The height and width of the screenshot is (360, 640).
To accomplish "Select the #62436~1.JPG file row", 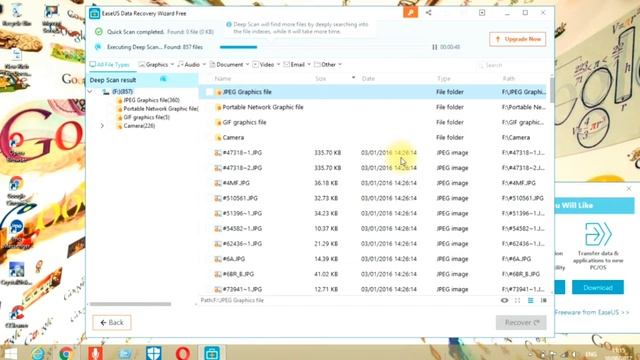I will (x=373, y=244).
